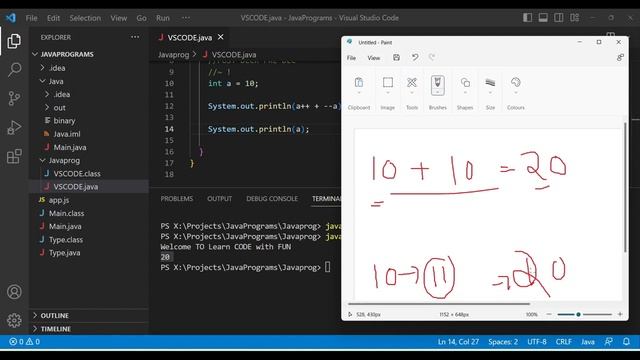Click the Paint Redo icon
This screenshot has width=640, height=360.
pyautogui.click(x=432, y=58)
